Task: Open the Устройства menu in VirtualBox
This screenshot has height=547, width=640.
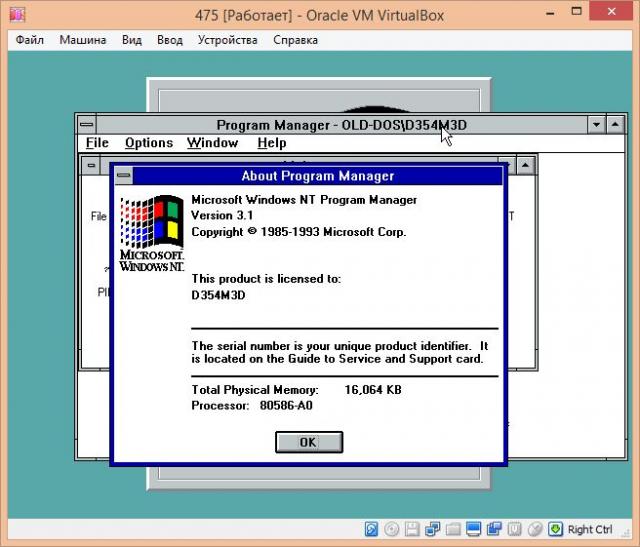Action: 228,40
